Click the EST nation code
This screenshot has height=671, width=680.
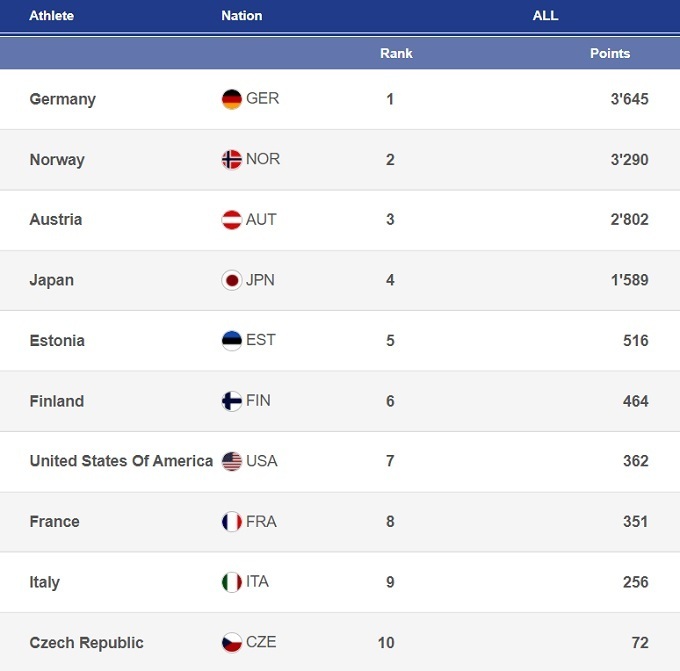point(261,340)
